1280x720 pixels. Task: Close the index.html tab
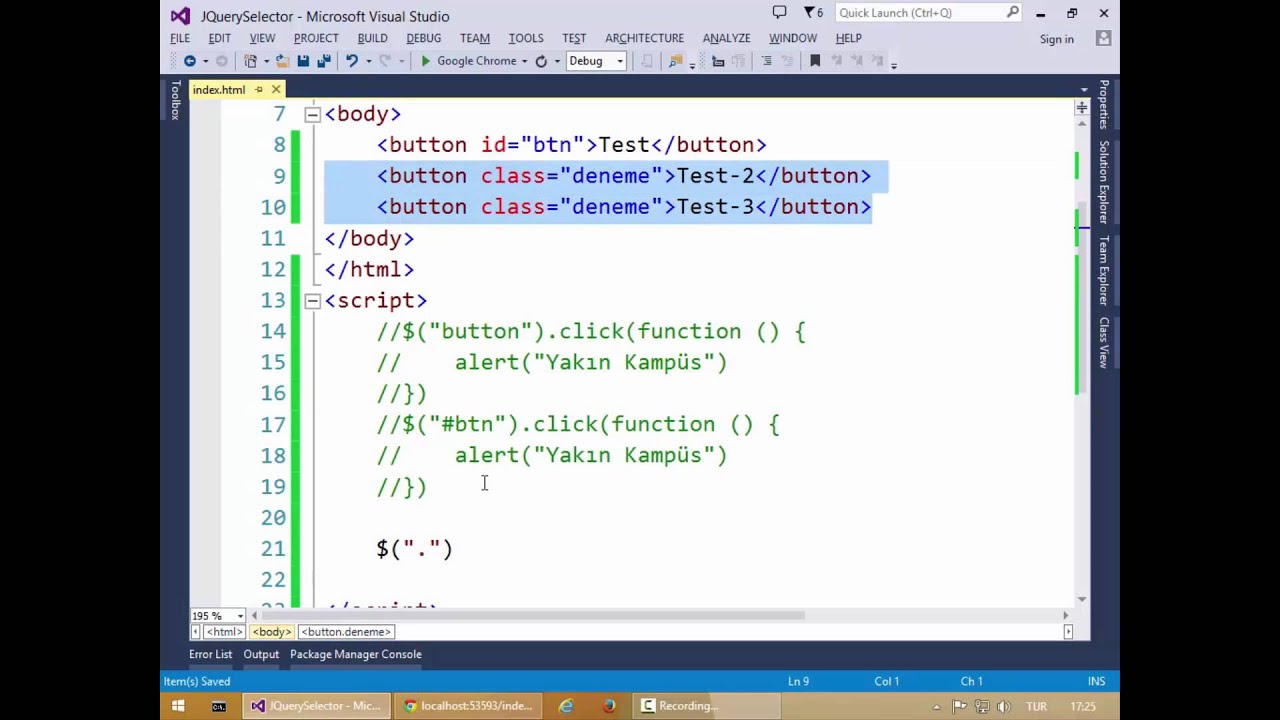pos(276,90)
